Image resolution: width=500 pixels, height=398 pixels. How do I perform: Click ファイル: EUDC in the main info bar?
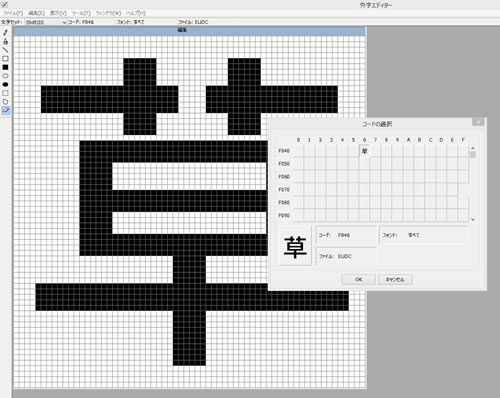pyautogui.click(x=193, y=22)
